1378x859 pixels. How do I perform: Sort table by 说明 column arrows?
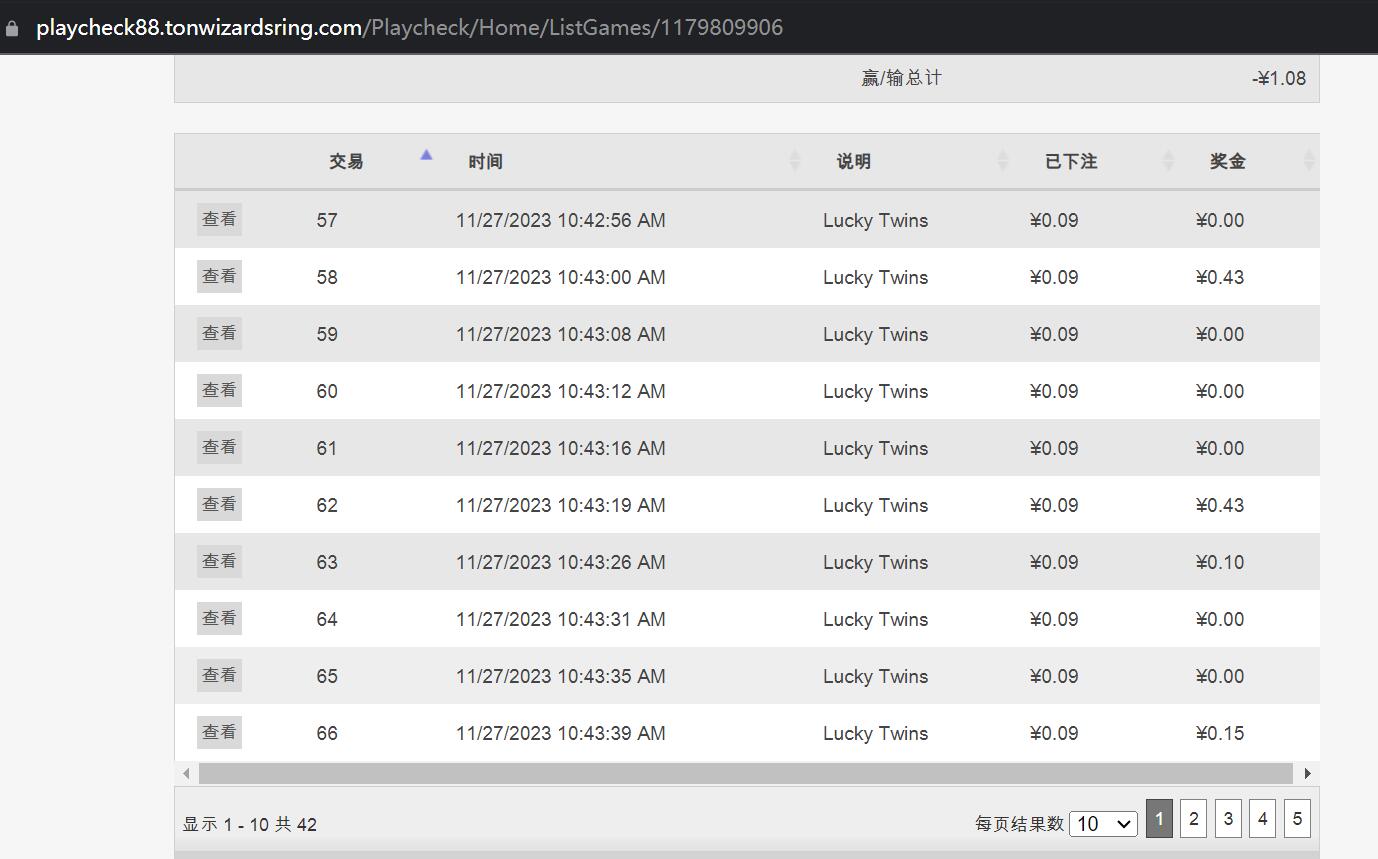(1003, 160)
